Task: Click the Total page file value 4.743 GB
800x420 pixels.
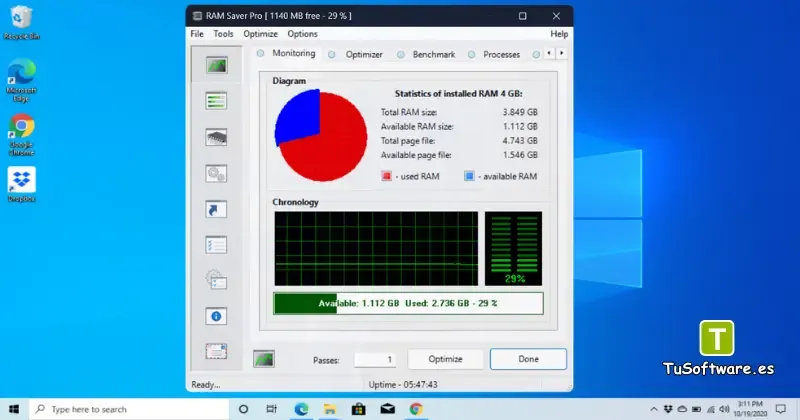Action: (520, 141)
